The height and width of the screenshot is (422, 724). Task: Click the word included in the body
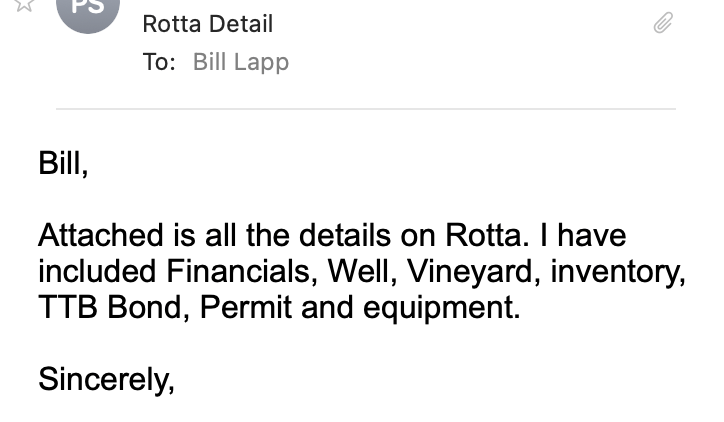pos(98,271)
